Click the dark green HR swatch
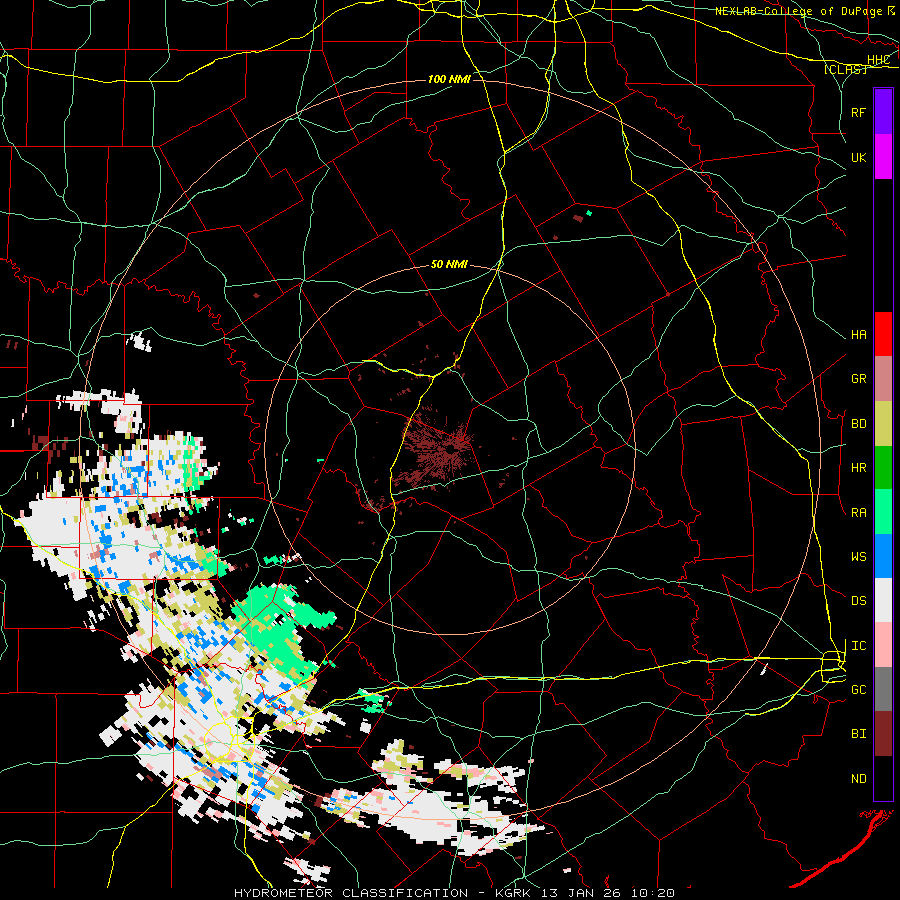The width and height of the screenshot is (900, 900). point(883,467)
